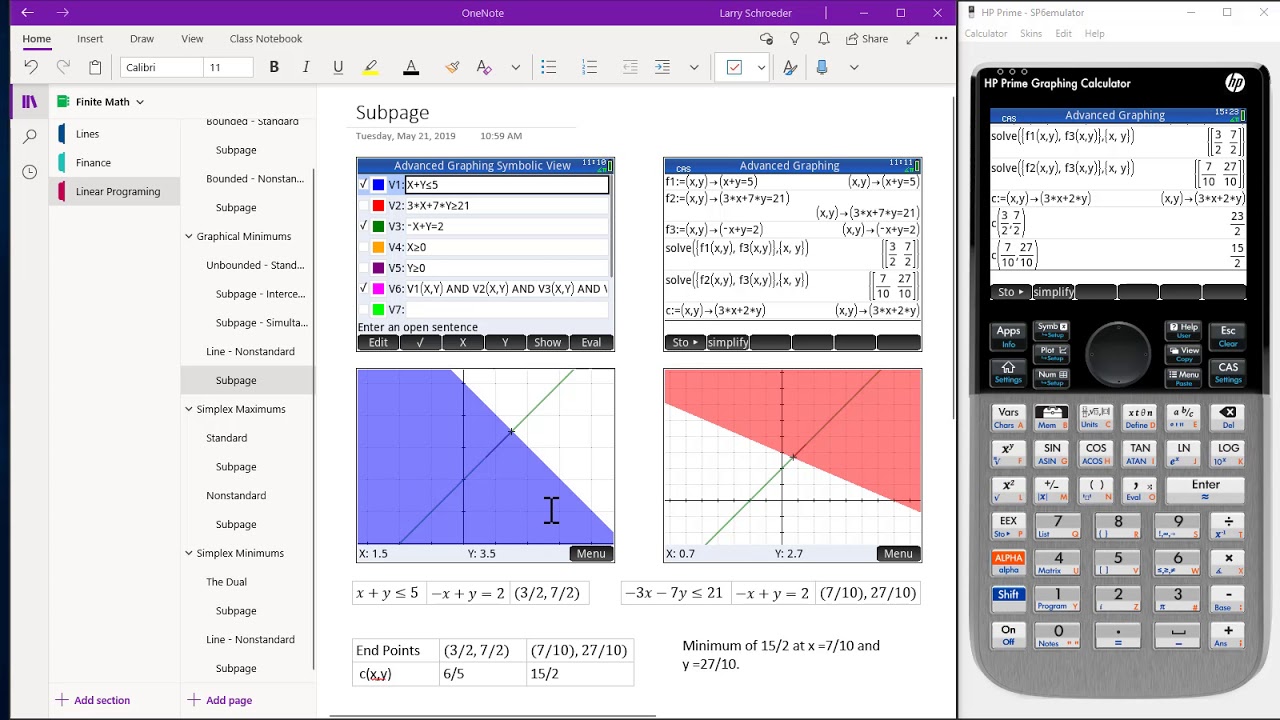Image resolution: width=1280 pixels, height=720 pixels.
Task: Go back using OneNote back arrow
Action: [x=27, y=13]
